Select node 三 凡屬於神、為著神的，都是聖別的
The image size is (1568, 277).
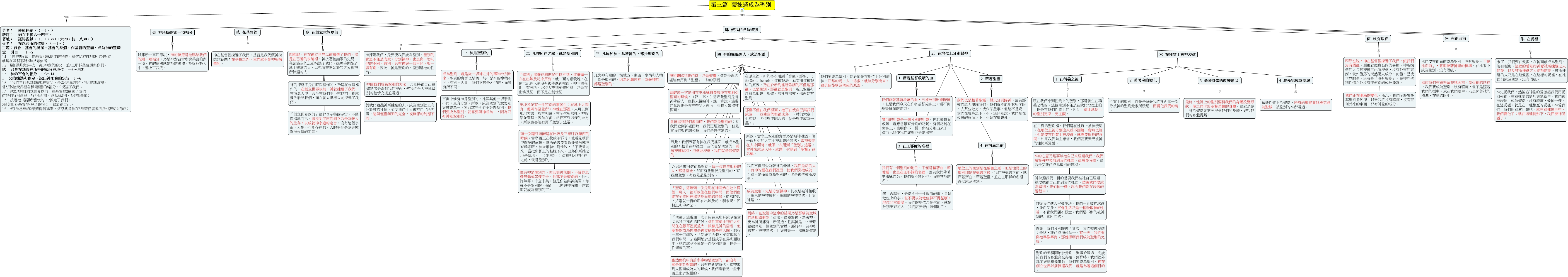(x=629, y=54)
